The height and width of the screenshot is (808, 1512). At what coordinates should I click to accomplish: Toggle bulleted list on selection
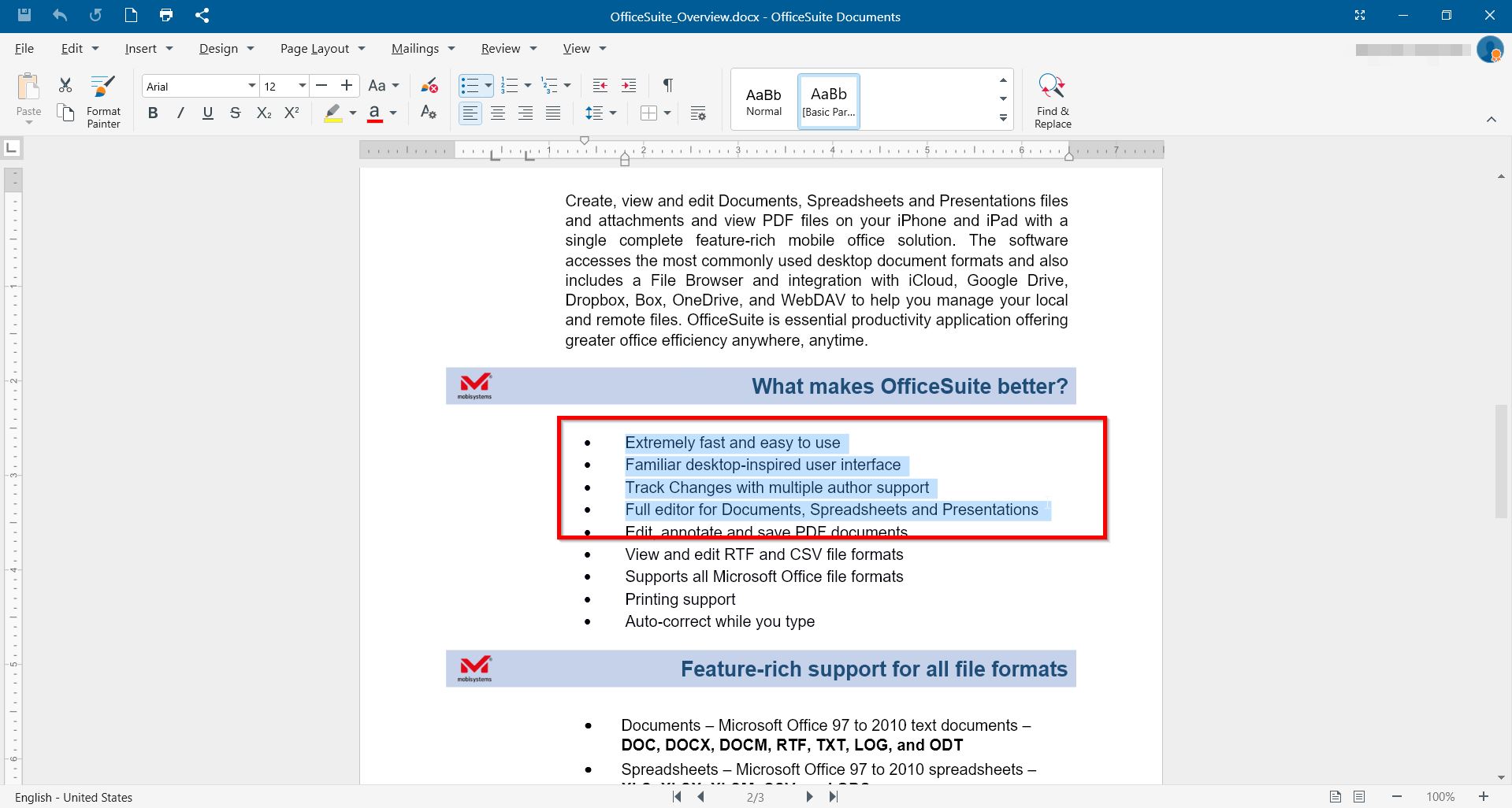[470, 85]
